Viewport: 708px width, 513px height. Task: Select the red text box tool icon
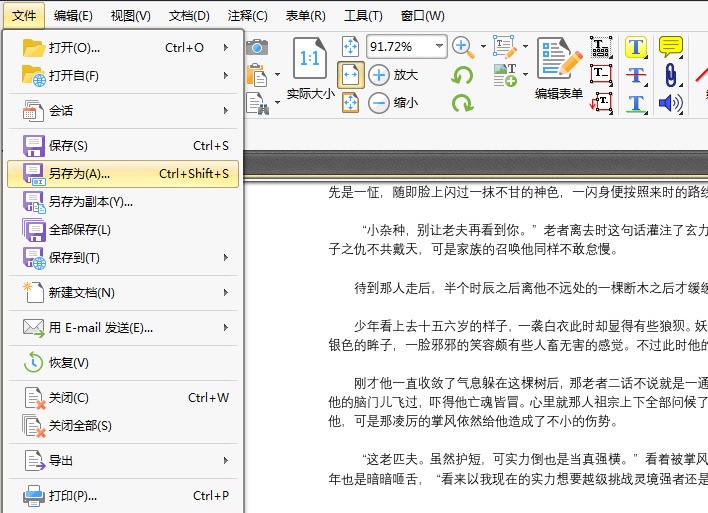(x=601, y=75)
